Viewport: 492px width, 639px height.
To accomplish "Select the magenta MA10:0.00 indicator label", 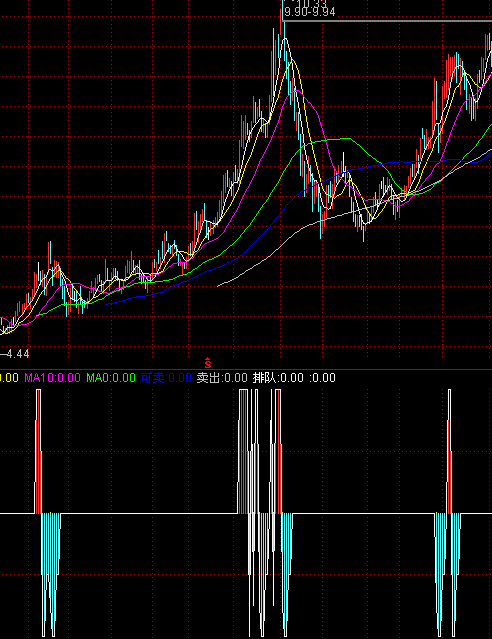I will (x=52, y=378).
